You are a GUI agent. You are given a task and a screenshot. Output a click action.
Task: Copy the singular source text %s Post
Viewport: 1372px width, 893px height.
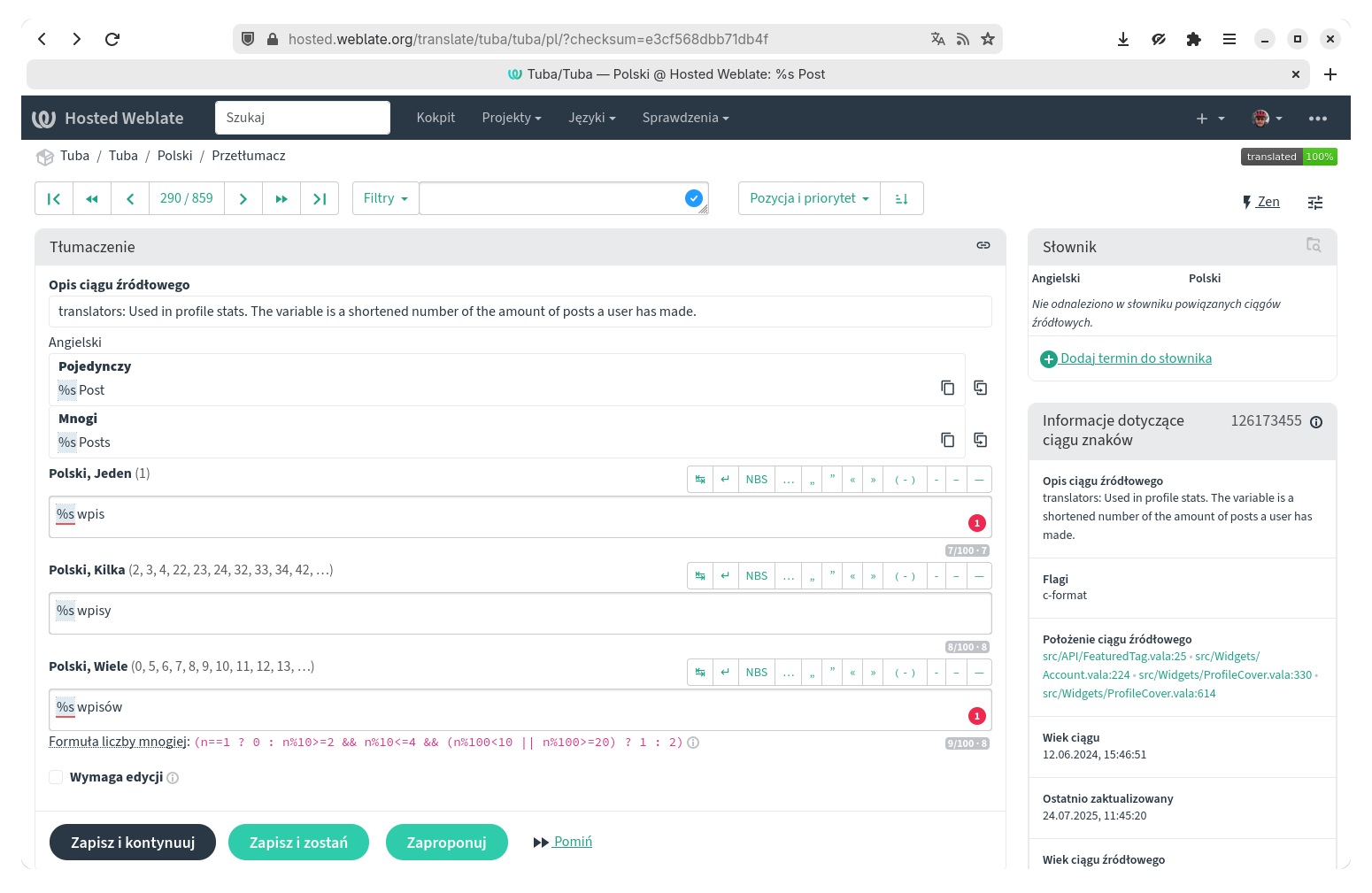pos(947,388)
